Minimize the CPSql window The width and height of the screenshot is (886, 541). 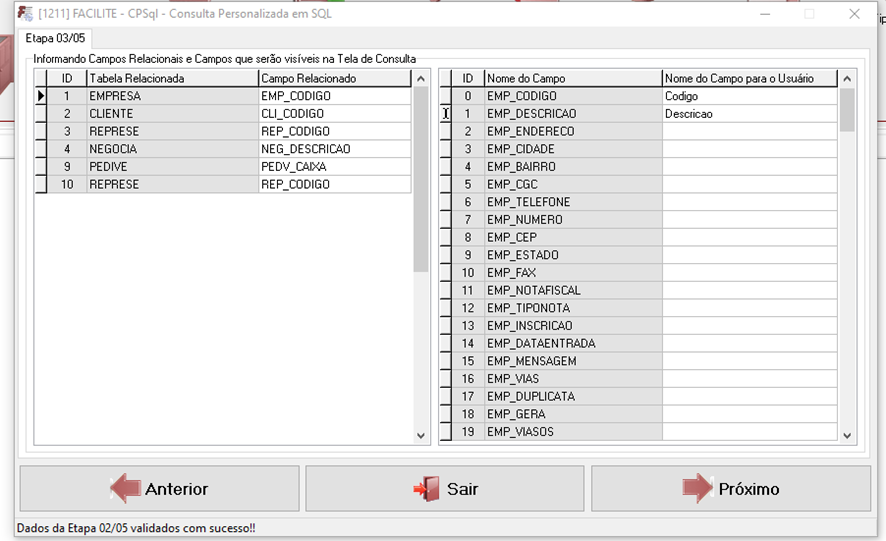point(765,14)
